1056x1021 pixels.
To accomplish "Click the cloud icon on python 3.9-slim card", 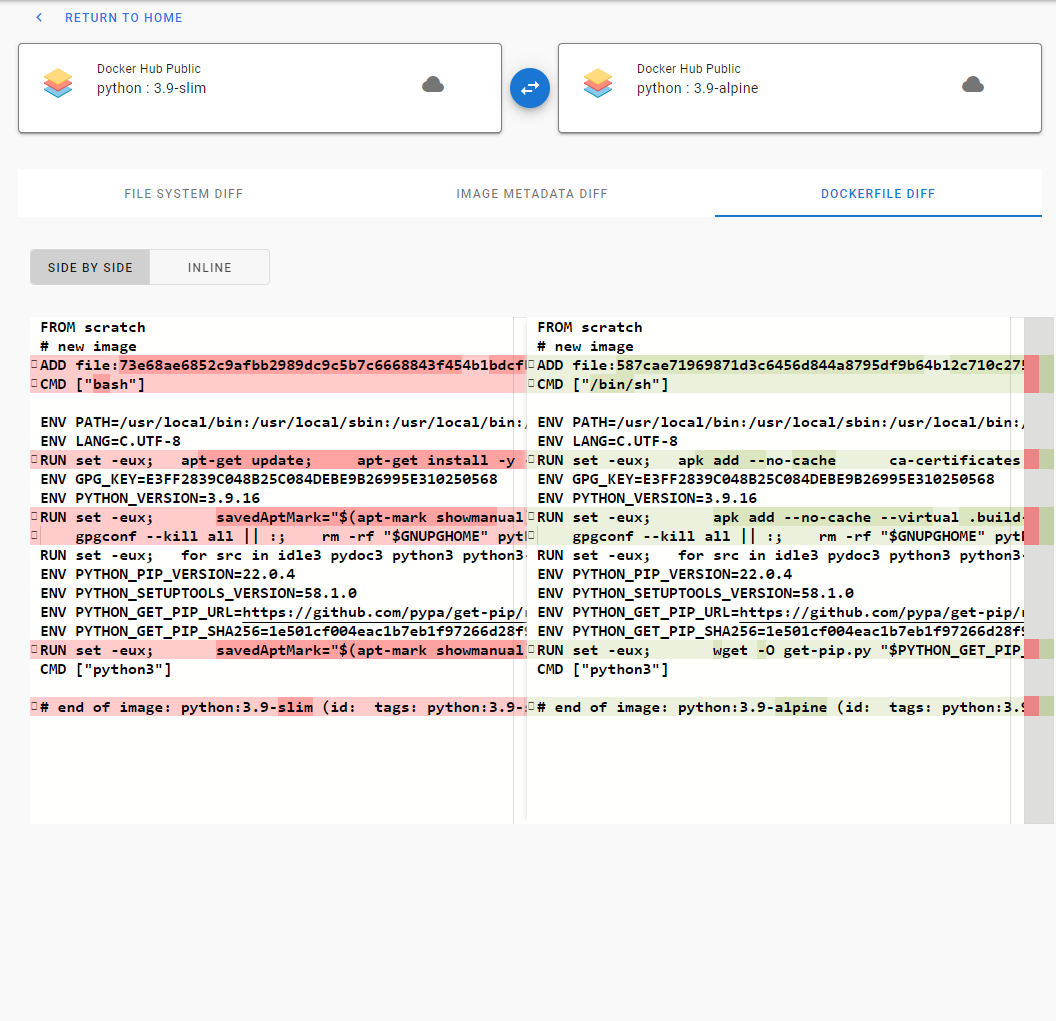I will [x=433, y=85].
